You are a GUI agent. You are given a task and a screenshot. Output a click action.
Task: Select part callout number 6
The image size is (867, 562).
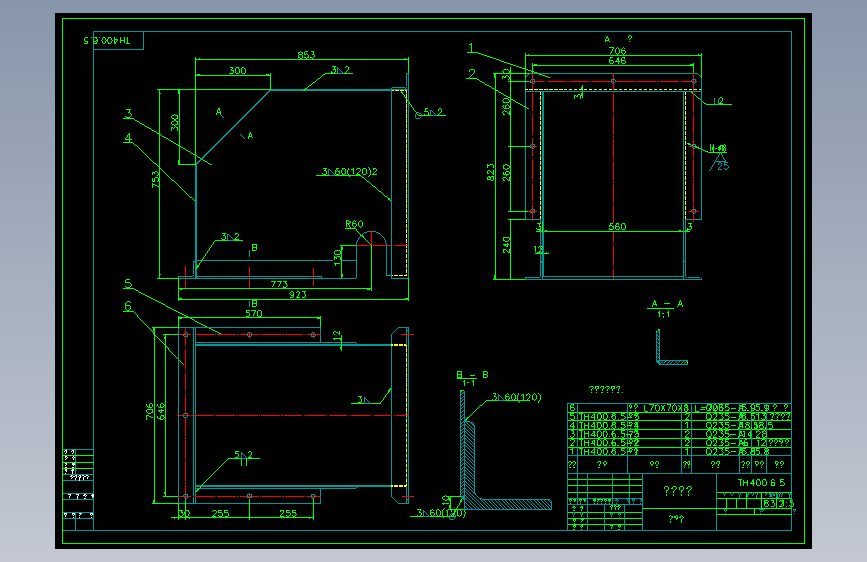[x=128, y=306]
